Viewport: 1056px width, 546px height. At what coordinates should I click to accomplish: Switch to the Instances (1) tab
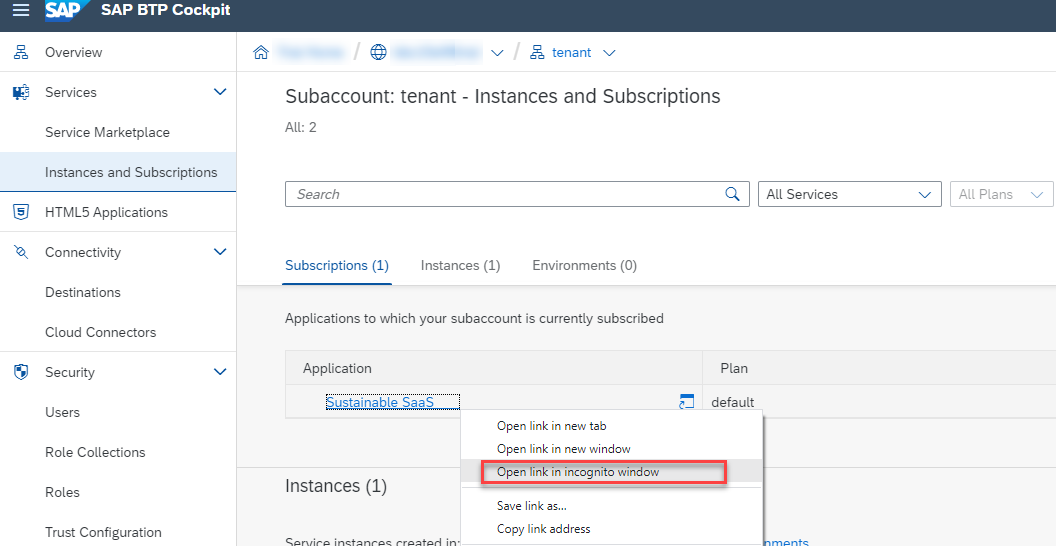point(461,265)
